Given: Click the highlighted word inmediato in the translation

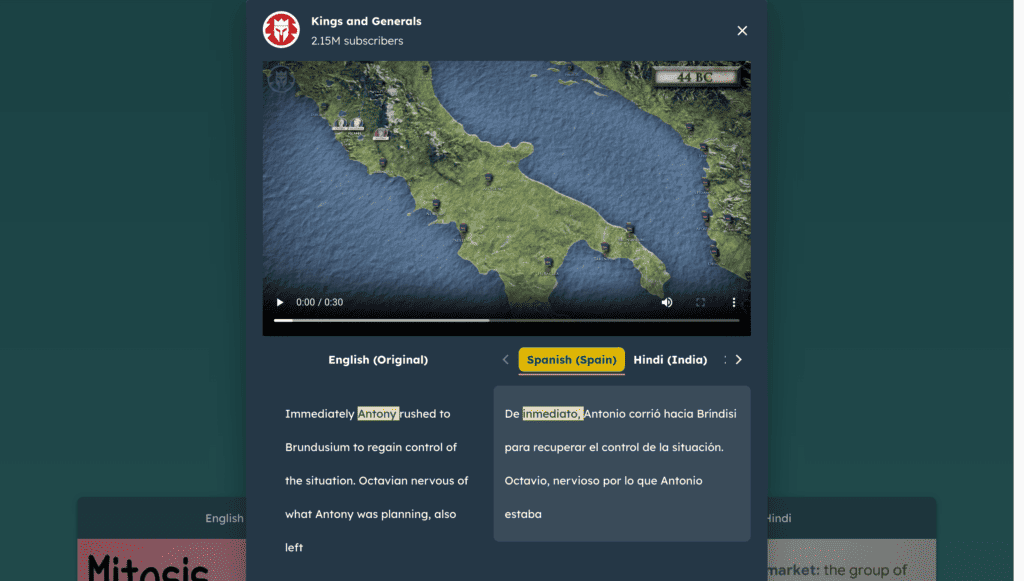Looking at the screenshot, I should click(x=552, y=414).
